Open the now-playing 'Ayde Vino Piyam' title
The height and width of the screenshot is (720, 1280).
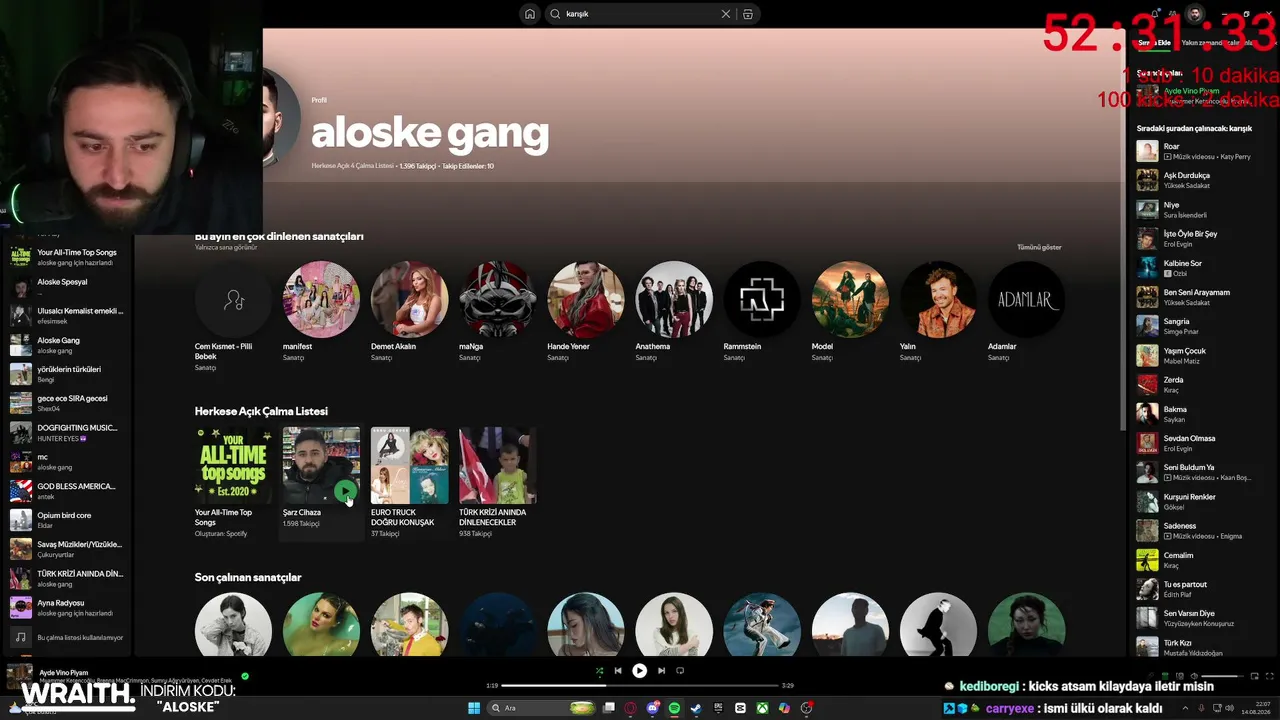point(64,673)
